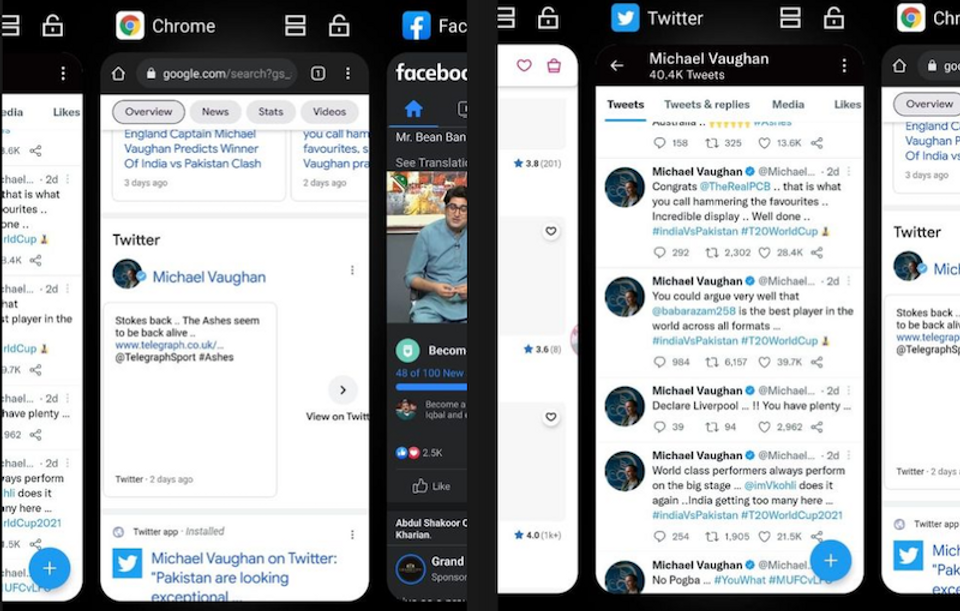Open the www.telegraph.co.uk link in Stokes tweet card
960x611 pixels.
point(169,345)
